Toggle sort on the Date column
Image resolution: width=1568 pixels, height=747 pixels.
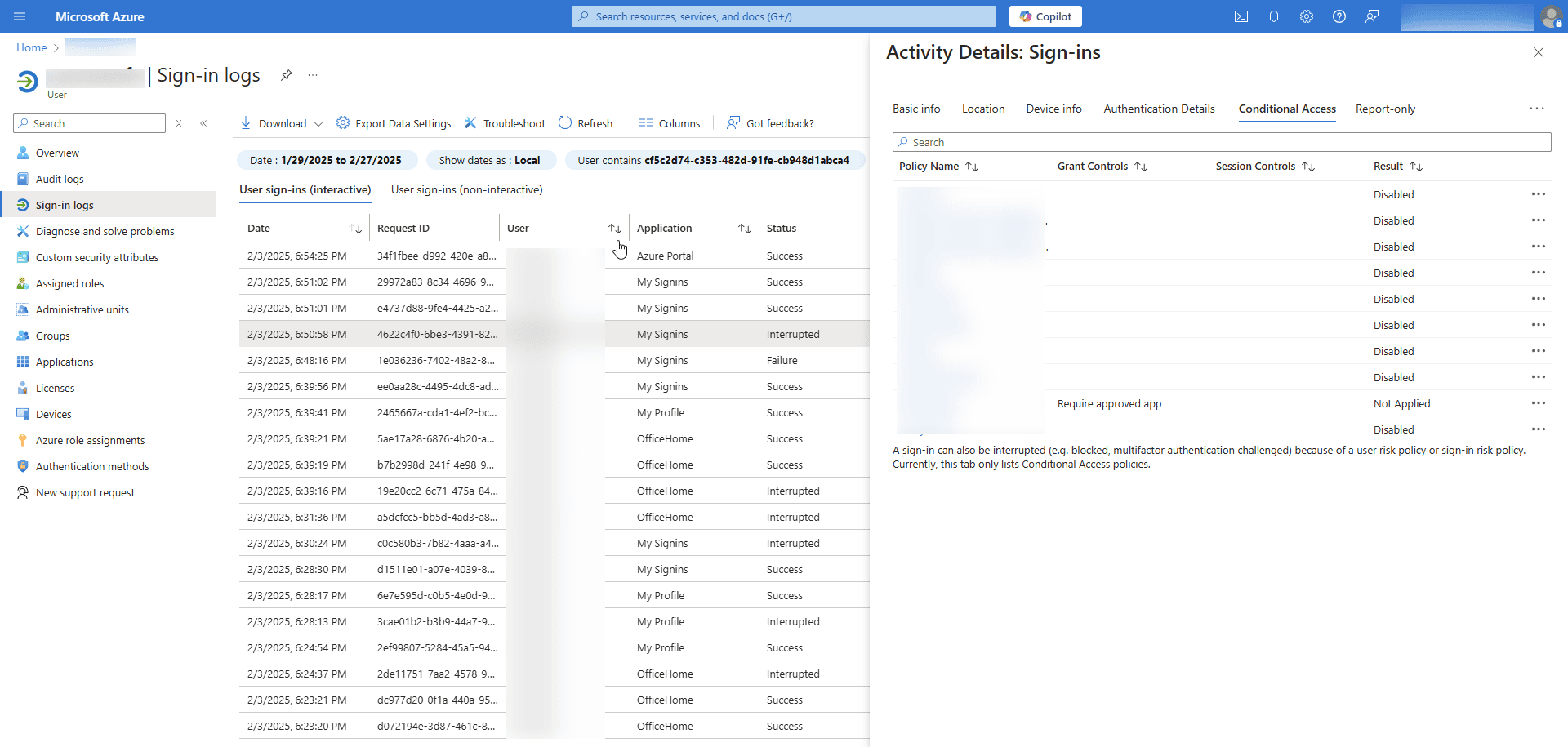(x=356, y=229)
